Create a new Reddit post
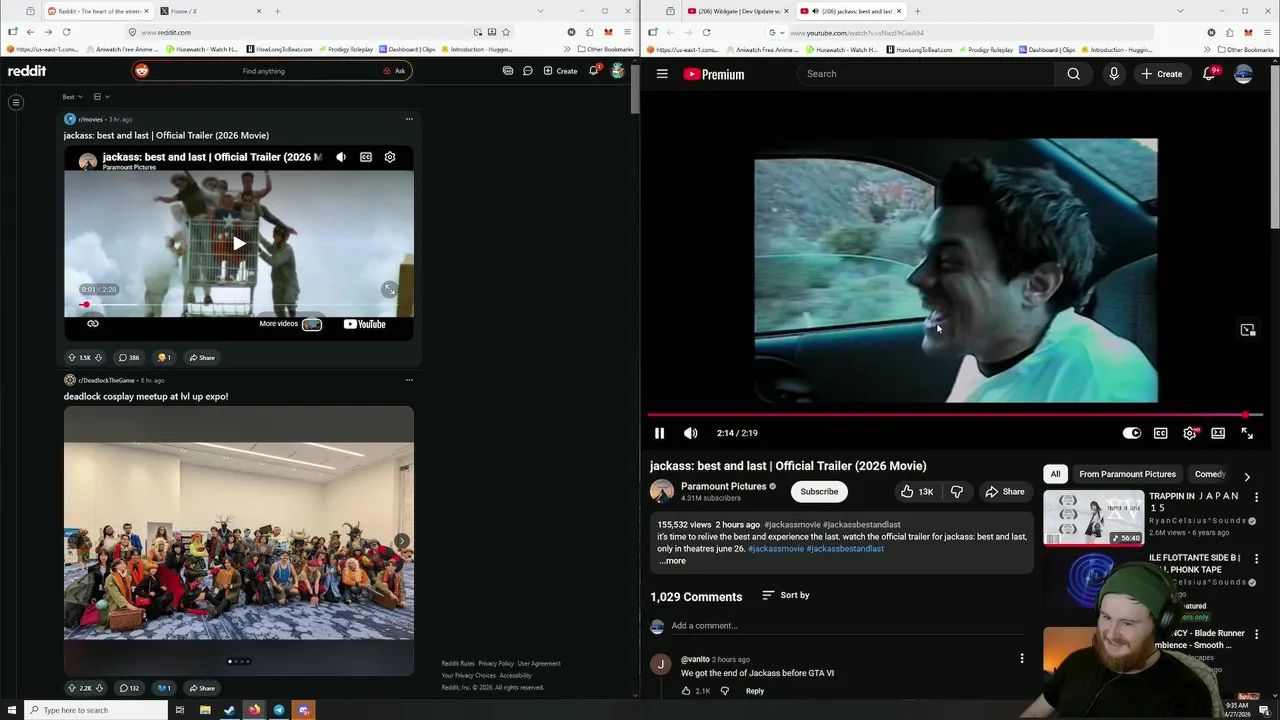 tap(560, 71)
